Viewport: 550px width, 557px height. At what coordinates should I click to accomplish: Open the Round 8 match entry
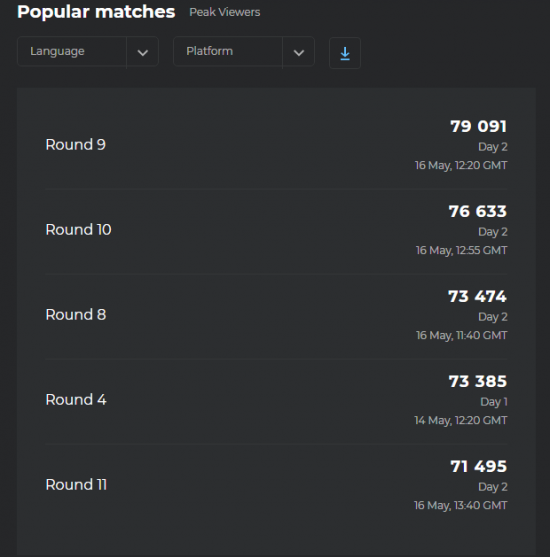tap(276, 316)
